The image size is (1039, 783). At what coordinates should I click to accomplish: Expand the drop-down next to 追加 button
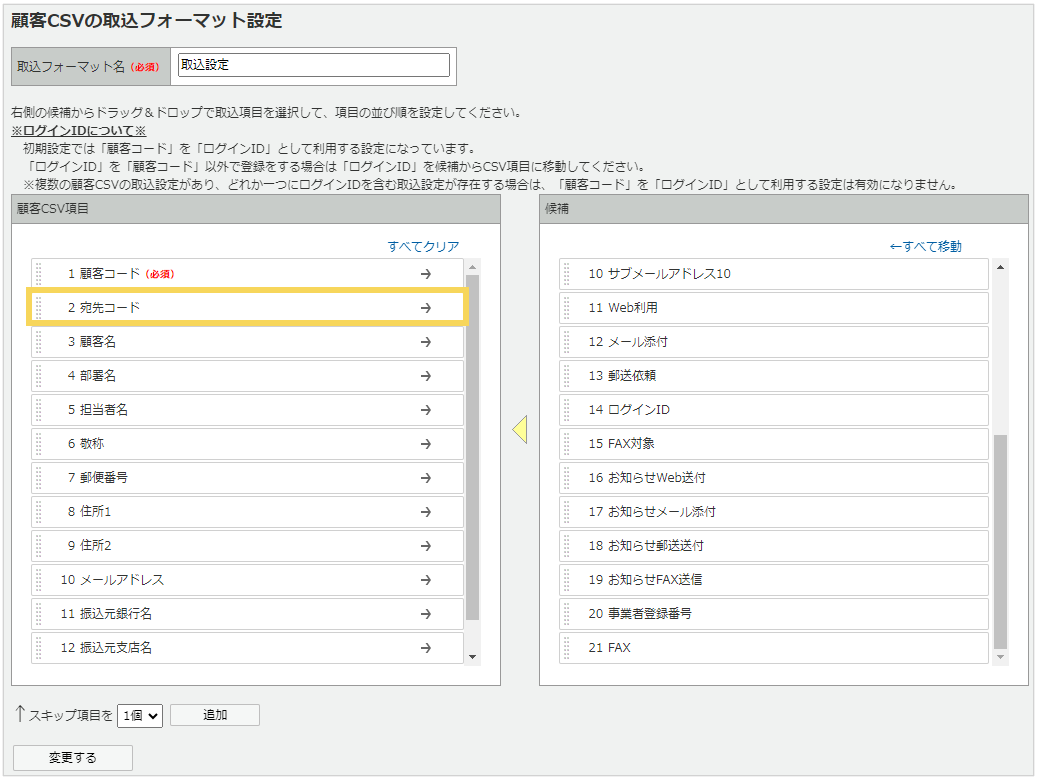[x=140, y=715]
